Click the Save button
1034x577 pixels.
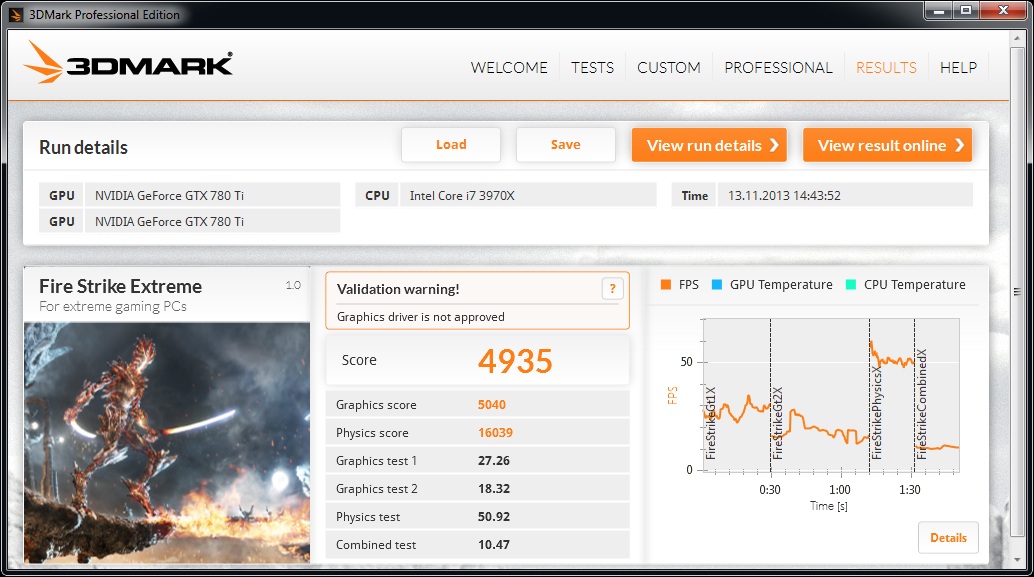pyautogui.click(x=566, y=145)
